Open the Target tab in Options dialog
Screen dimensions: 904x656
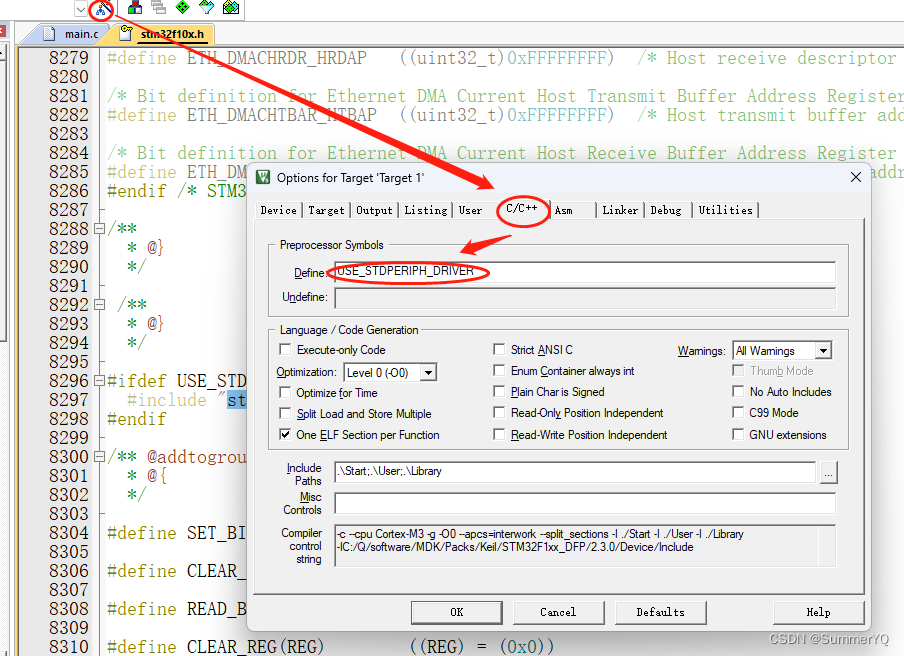[x=326, y=210]
